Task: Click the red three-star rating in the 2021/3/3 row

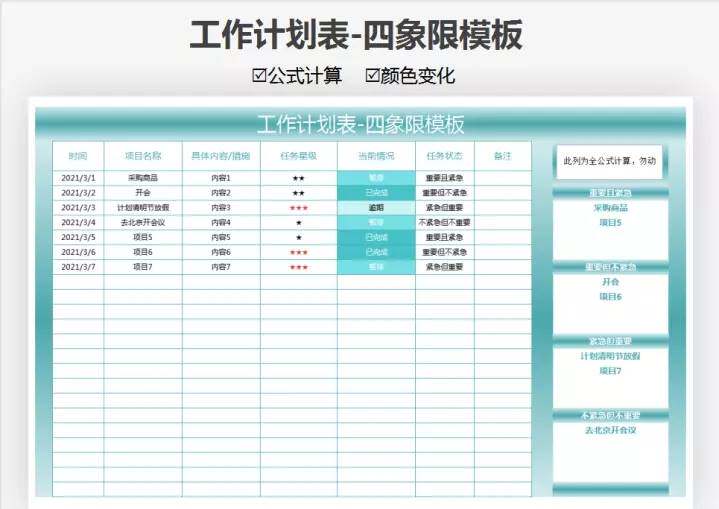Action: (299, 208)
